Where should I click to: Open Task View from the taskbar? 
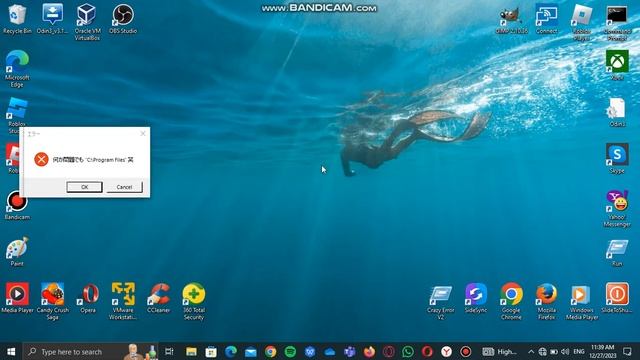point(169,351)
